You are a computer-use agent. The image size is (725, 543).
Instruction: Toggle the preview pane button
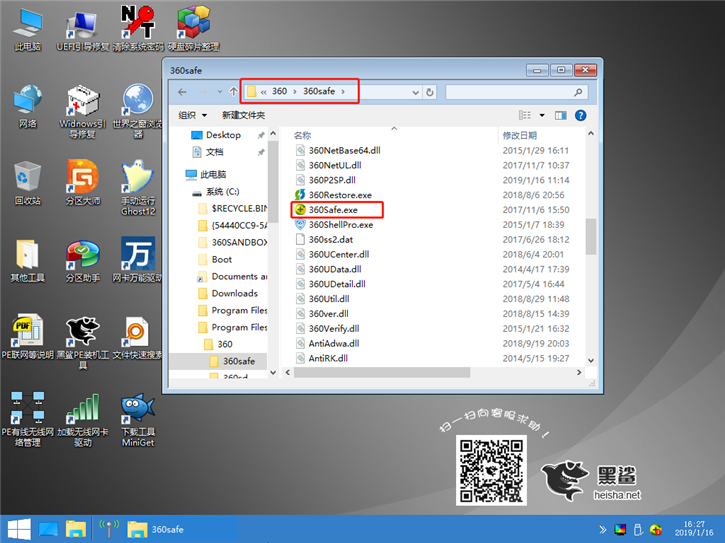pyautogui.click(x=562, y=115)
